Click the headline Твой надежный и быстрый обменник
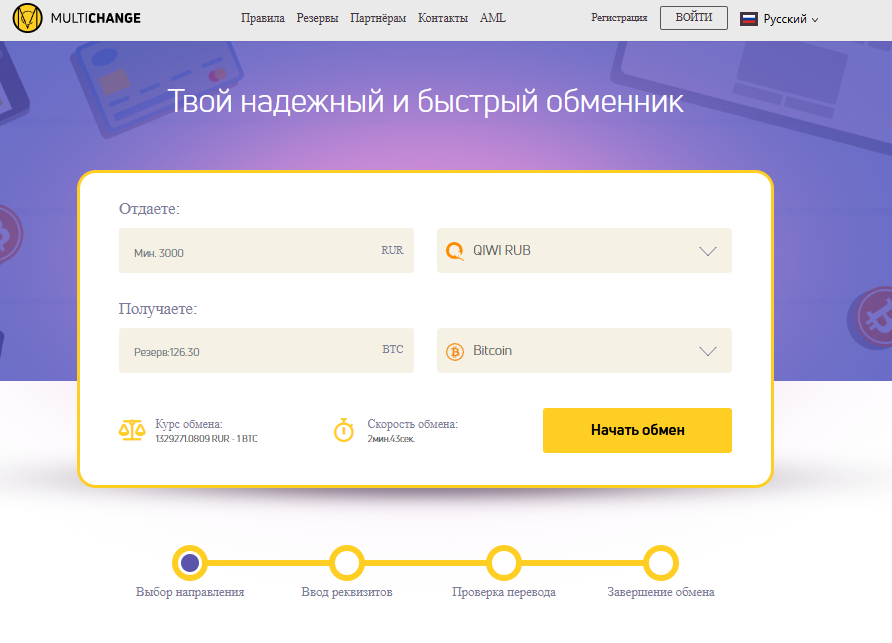892x643 pixels. click(x=426, y=102)
